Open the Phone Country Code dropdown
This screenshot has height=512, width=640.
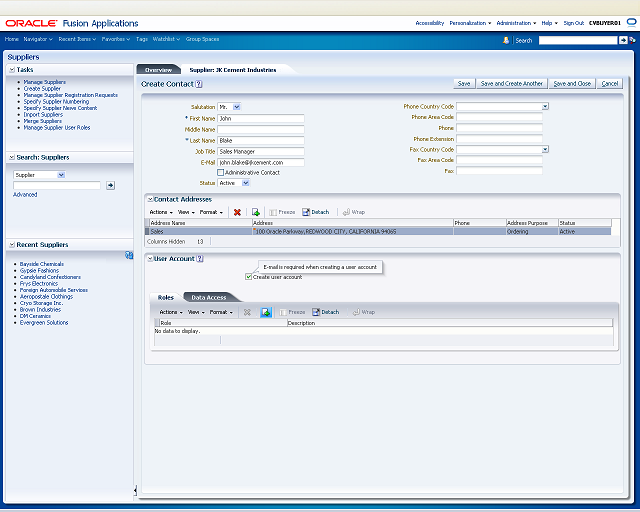[x=545, y=107]
